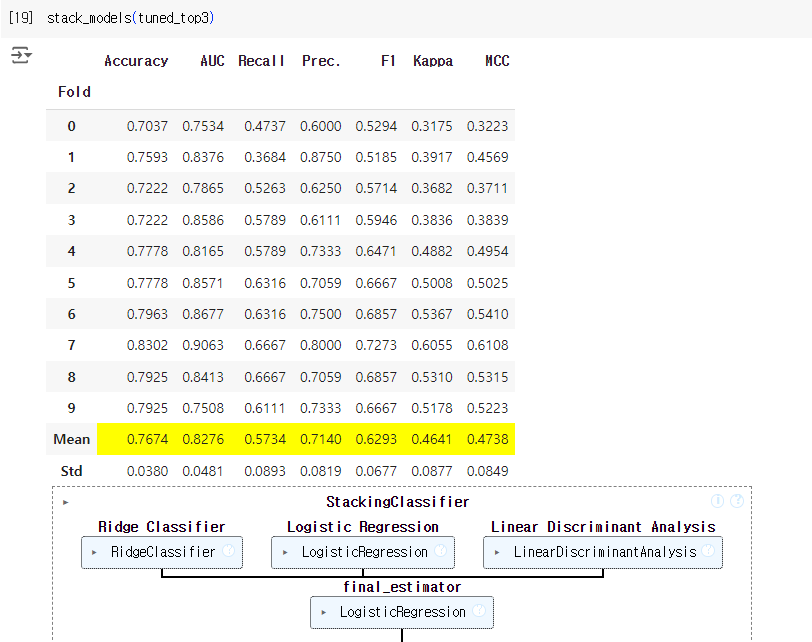Select Mean accuracy value 0.7674

point(147,440)
